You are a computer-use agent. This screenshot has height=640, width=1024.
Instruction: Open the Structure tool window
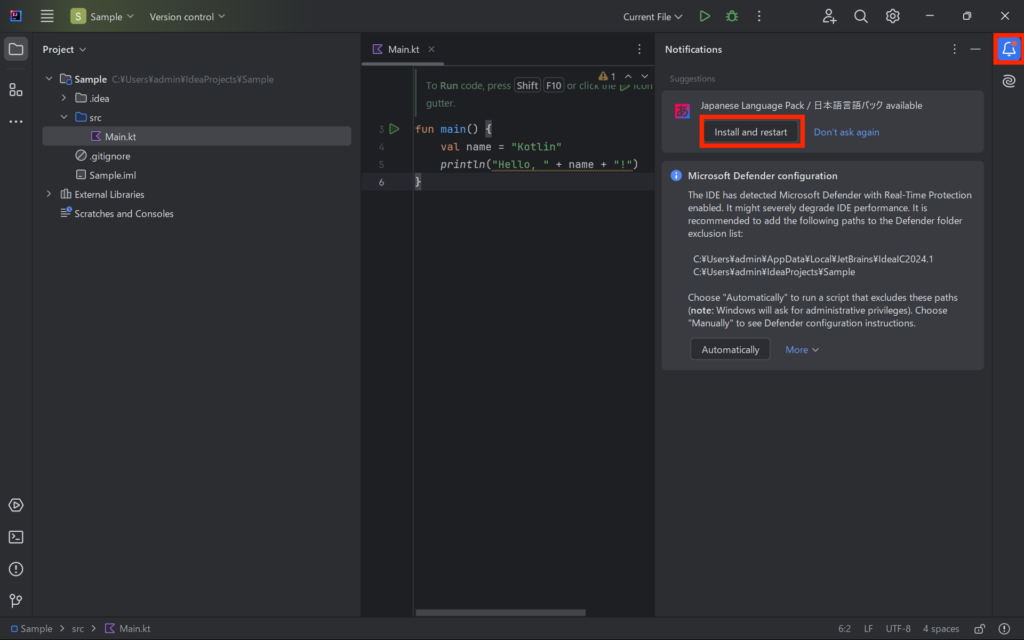16,89
